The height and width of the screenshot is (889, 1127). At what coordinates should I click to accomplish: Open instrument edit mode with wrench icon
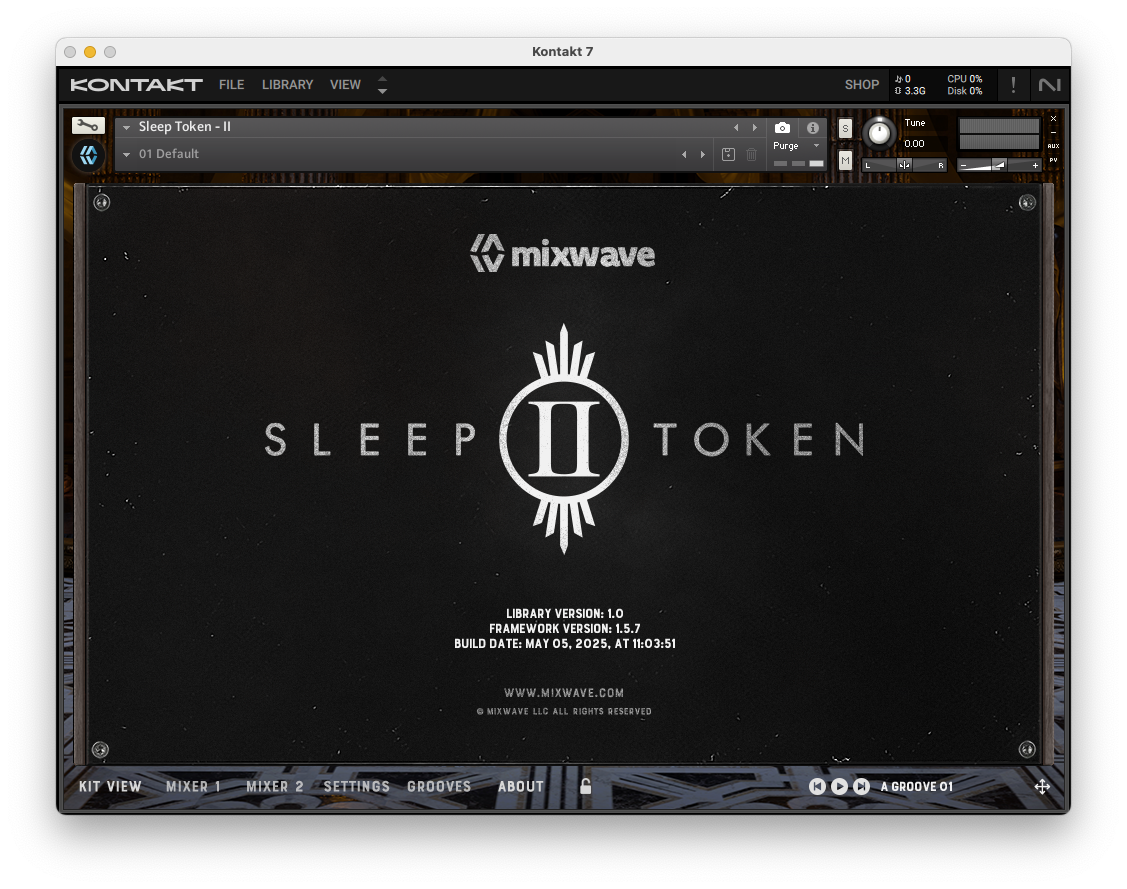88,126
